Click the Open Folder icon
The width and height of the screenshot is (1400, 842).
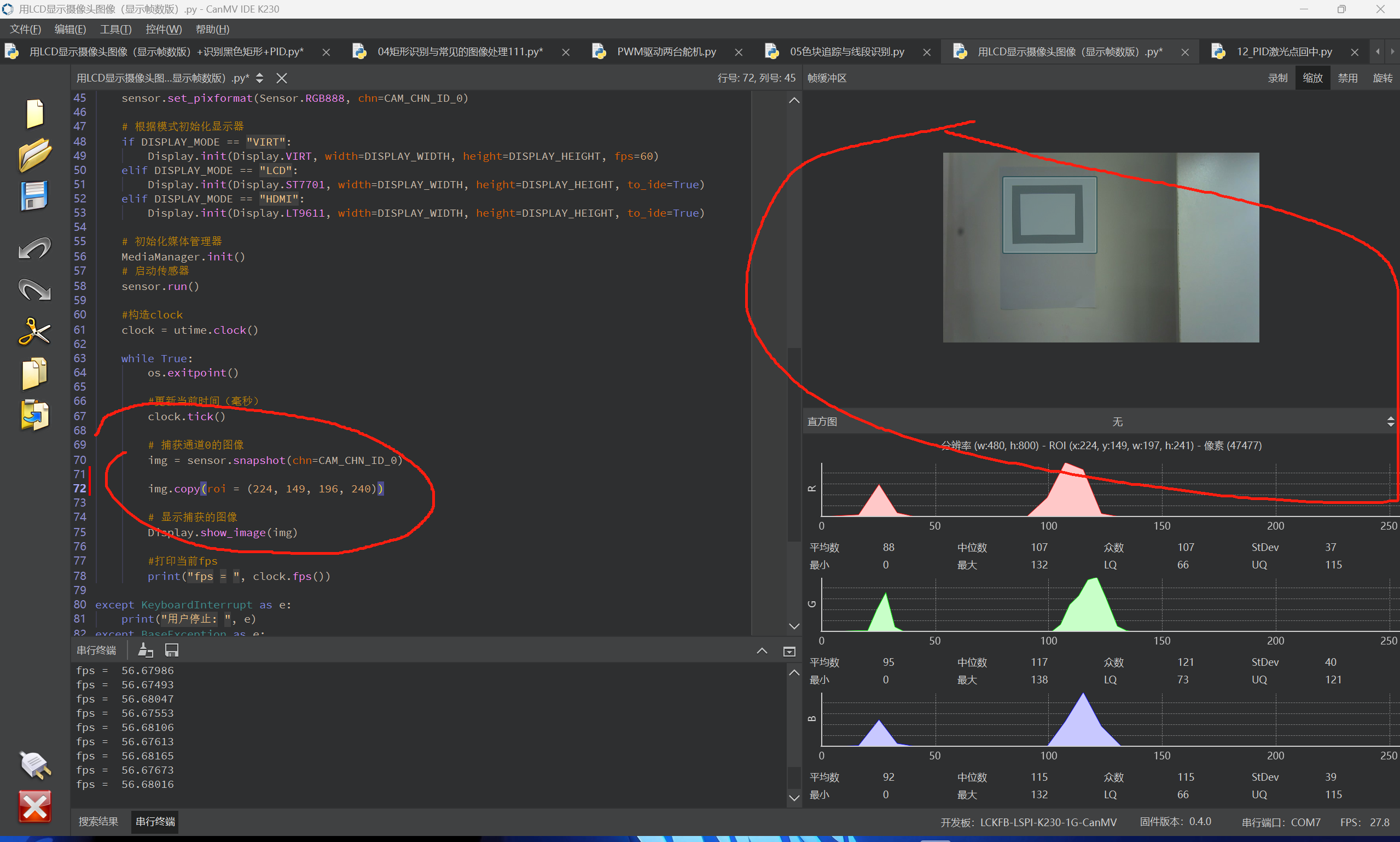(x=34, y=155)
